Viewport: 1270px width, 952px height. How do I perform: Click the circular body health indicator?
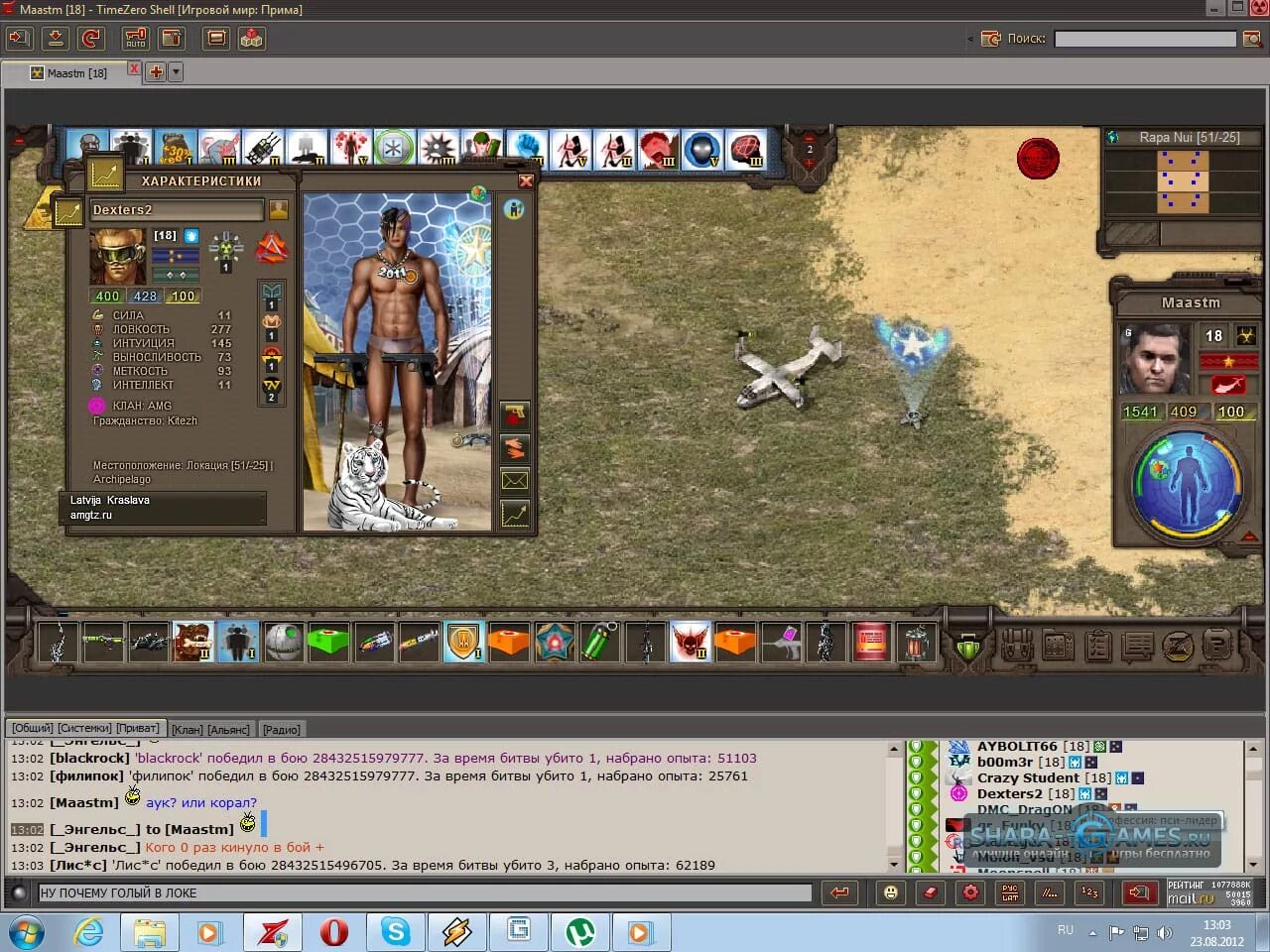pyautogui.click(x=1187, y=483)
